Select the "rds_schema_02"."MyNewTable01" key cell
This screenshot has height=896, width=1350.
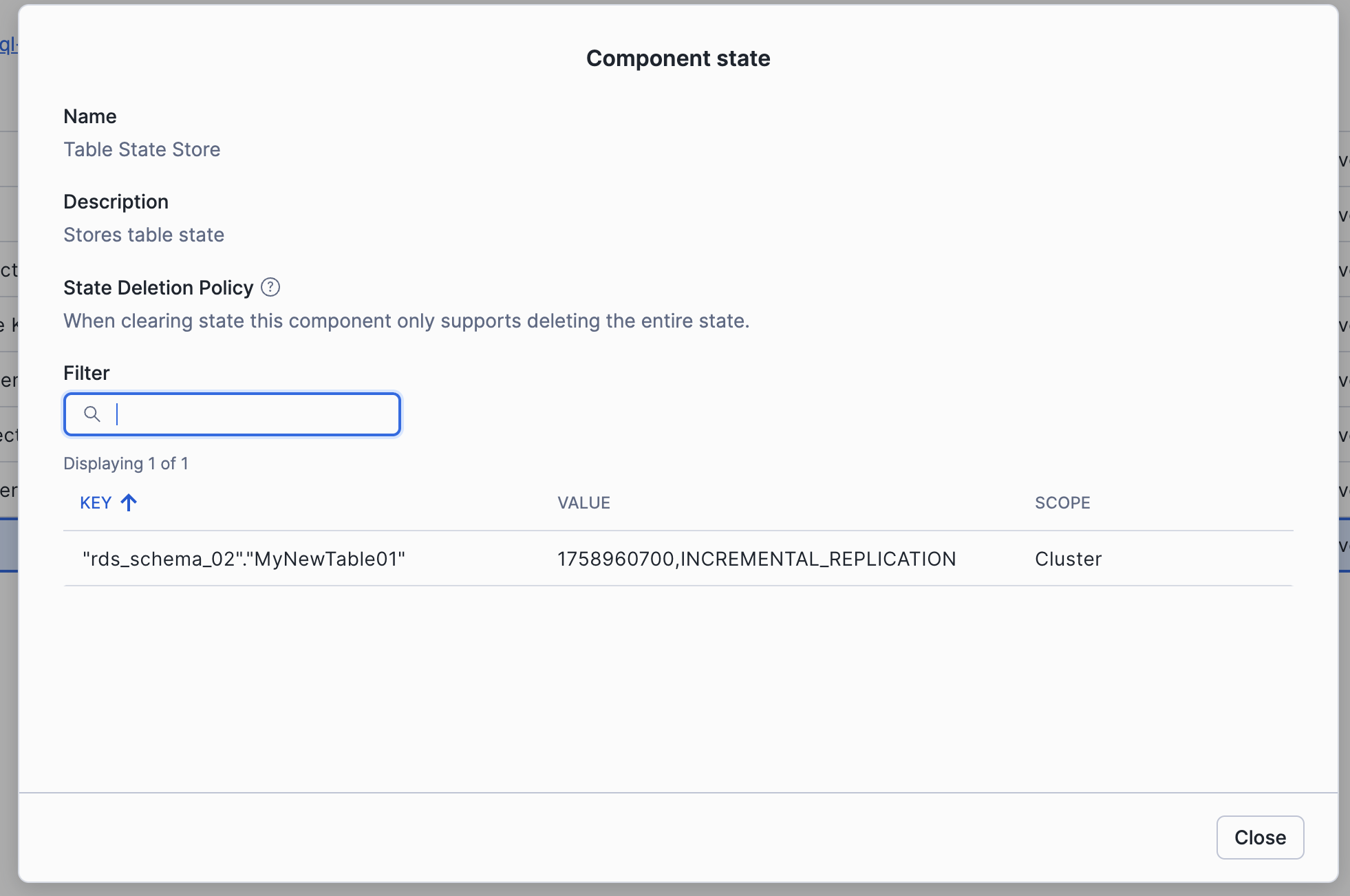click(244, 559)
